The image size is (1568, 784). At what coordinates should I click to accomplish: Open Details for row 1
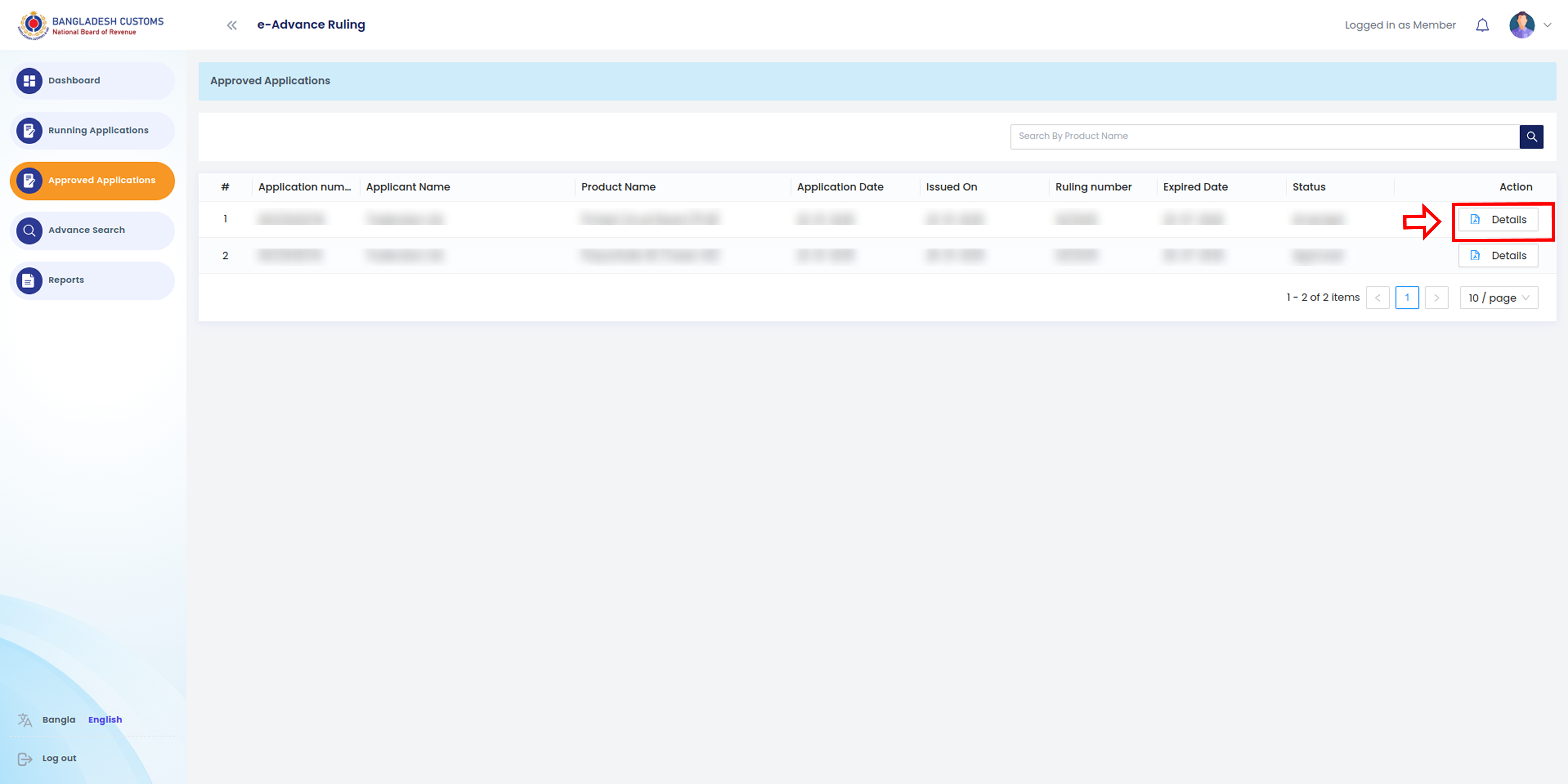pos(1498,219)
